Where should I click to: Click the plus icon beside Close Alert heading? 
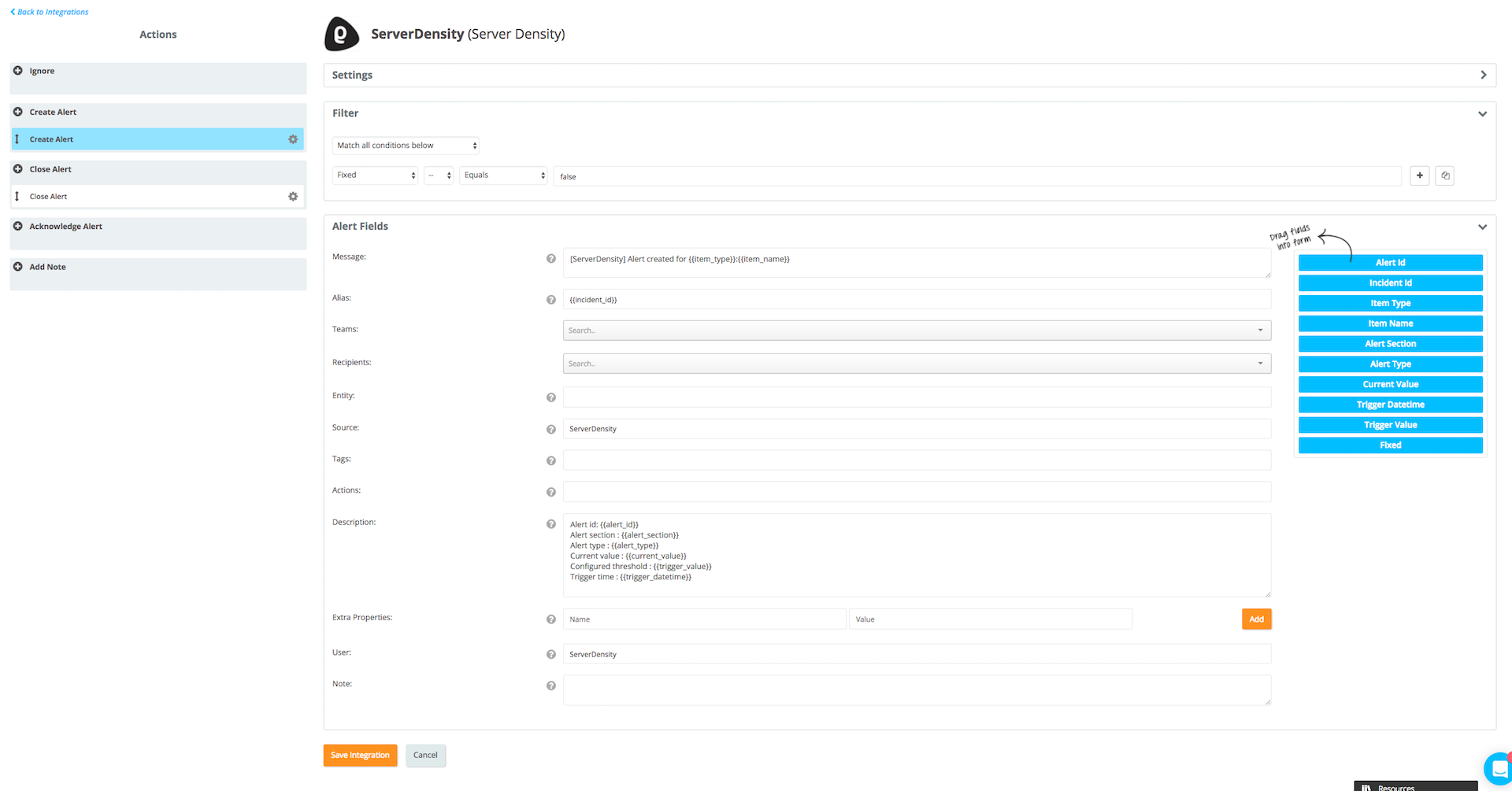point(18,169)
